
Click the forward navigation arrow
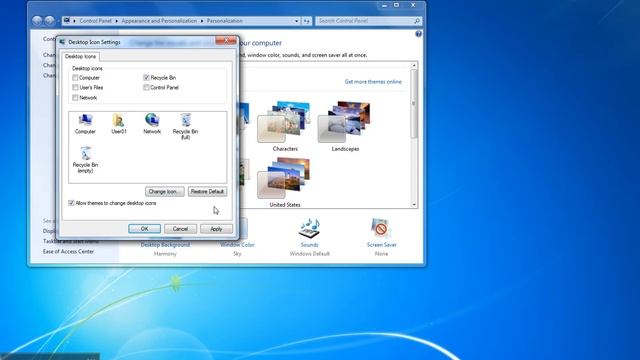49,20
